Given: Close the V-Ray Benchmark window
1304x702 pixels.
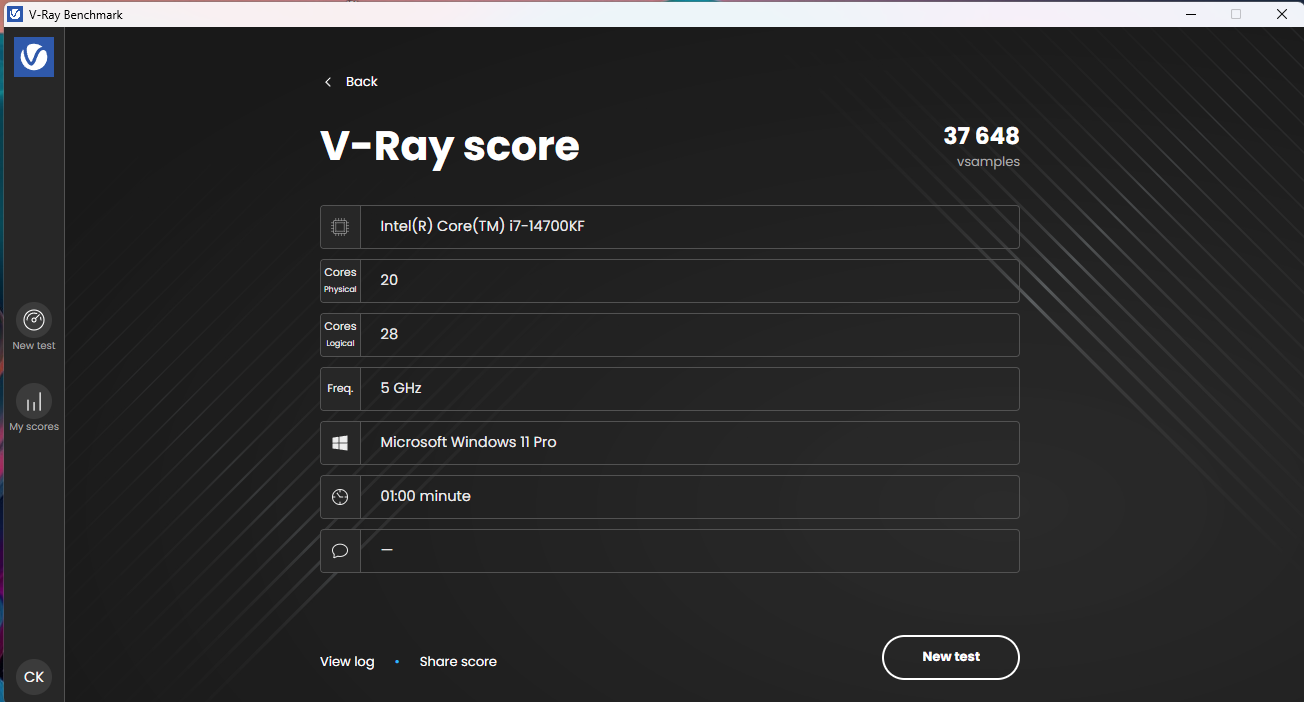Looking at the screenshot, I should pos(1281,14).
